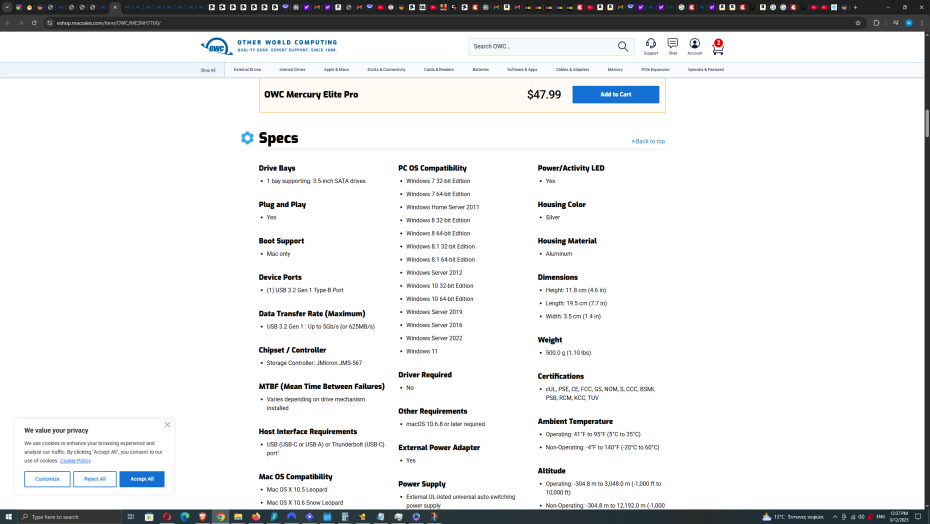Open the Cookie Policy link
This screenshot has width=930, height=524.
pos(75,461)
